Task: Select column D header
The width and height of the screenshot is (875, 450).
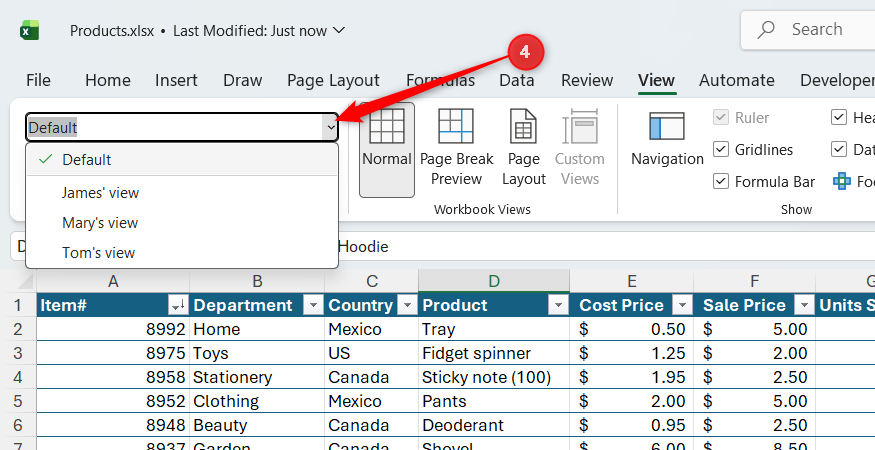Action: pyautogui.click(x=494, y=281)
